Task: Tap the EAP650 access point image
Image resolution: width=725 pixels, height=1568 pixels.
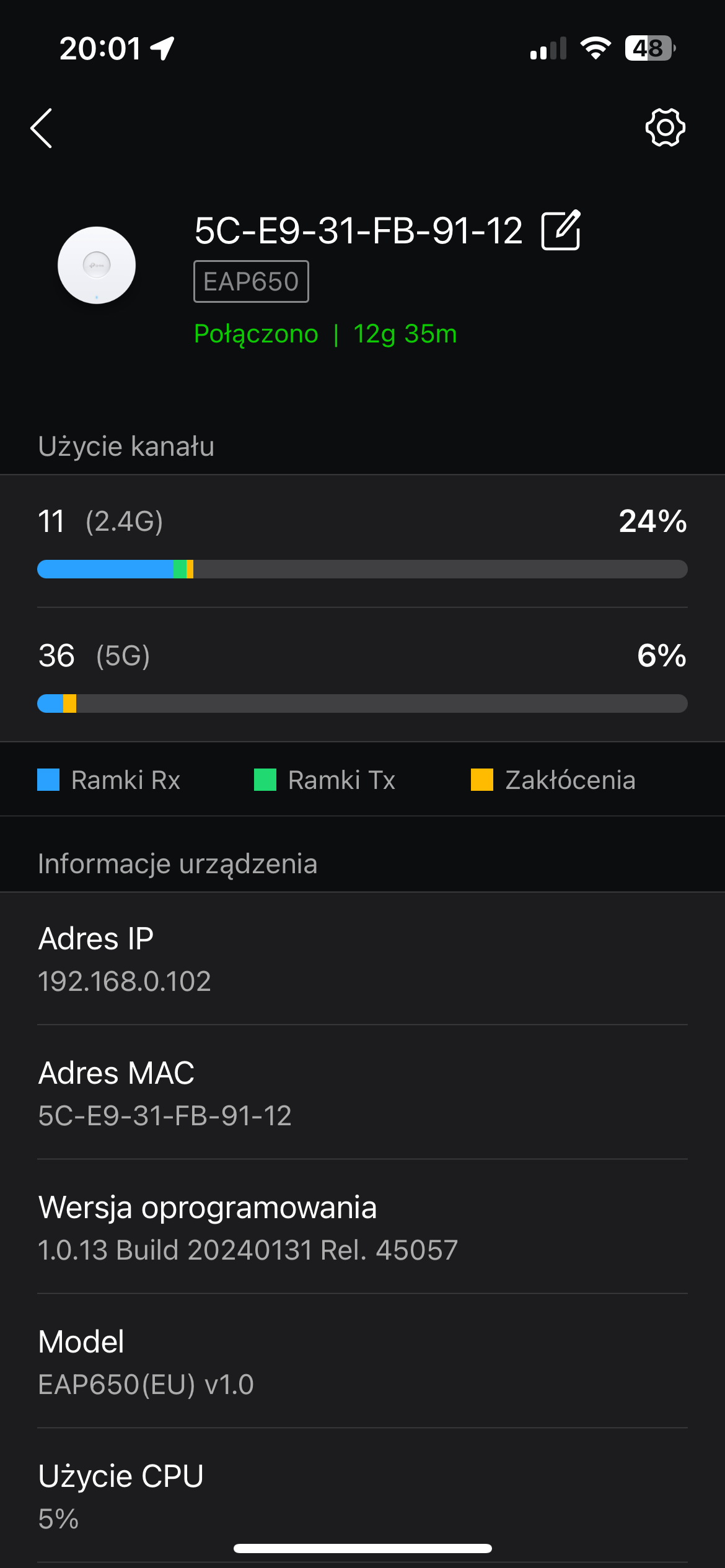Action: (97, 265)
